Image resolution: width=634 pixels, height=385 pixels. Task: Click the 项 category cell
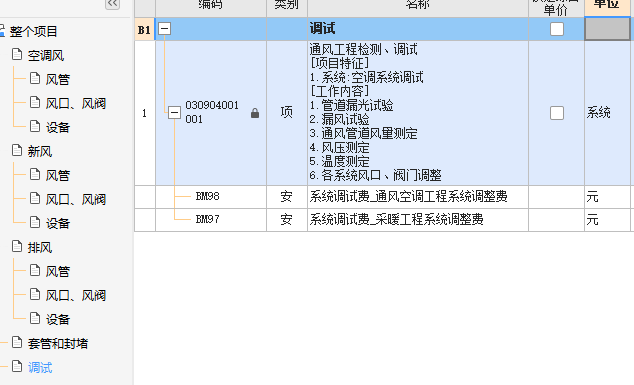[287, 113]
